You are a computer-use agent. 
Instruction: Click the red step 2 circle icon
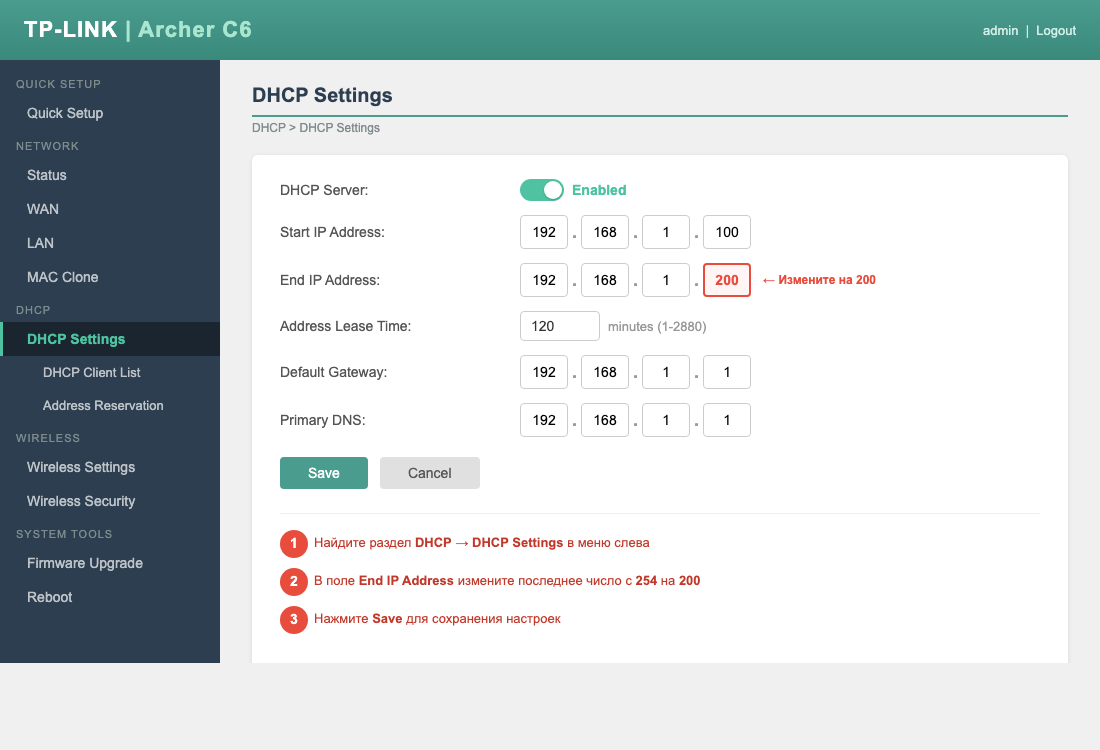click(x=293, y=581)
